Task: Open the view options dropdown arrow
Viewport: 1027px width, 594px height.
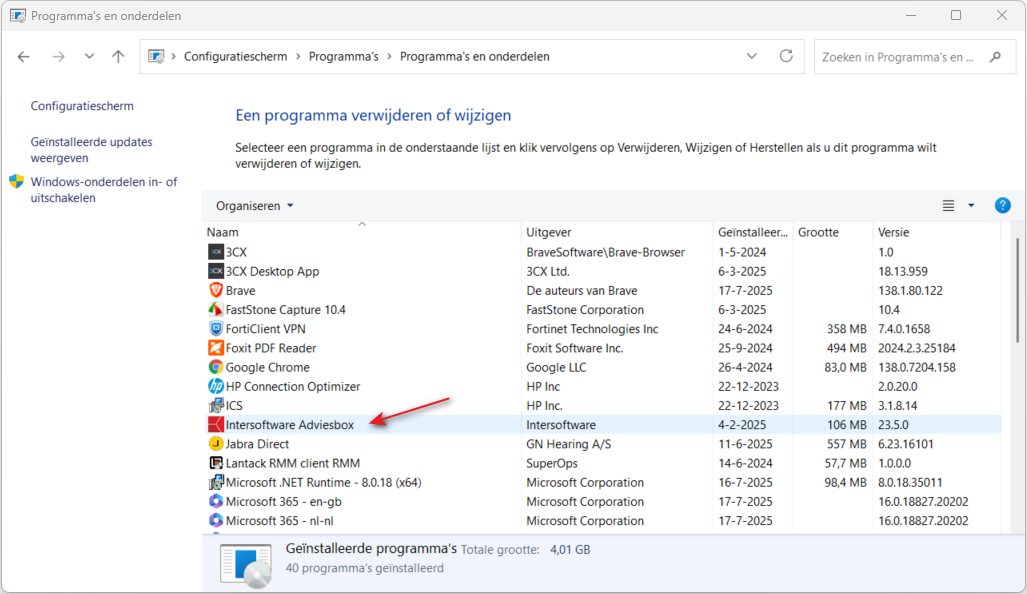Action: point(971,206)
